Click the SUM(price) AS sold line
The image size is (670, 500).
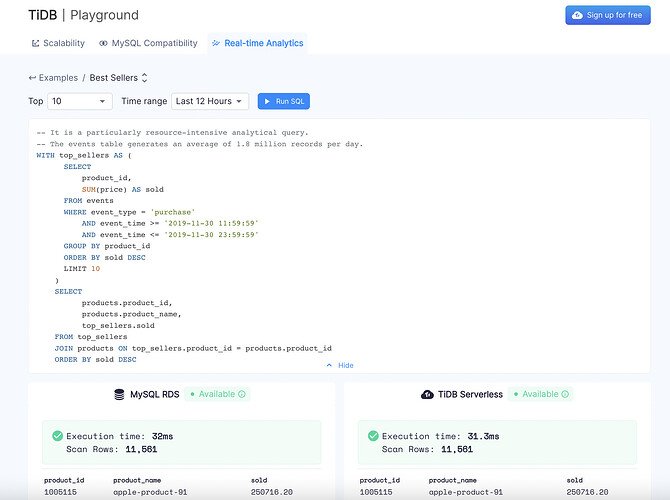(123, 190)
